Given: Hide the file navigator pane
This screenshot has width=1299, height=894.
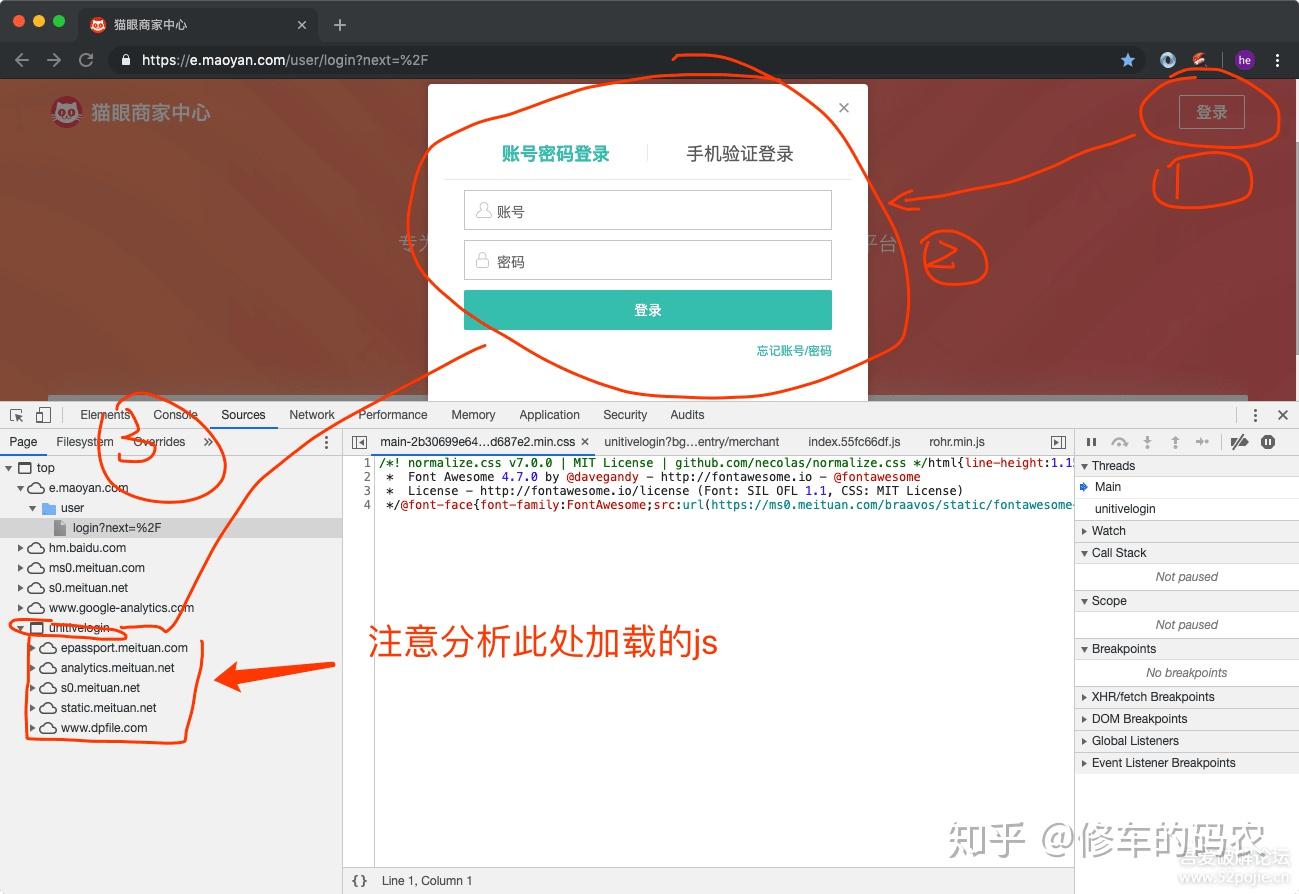Looking at the screenshot, I should click(360, 442).
